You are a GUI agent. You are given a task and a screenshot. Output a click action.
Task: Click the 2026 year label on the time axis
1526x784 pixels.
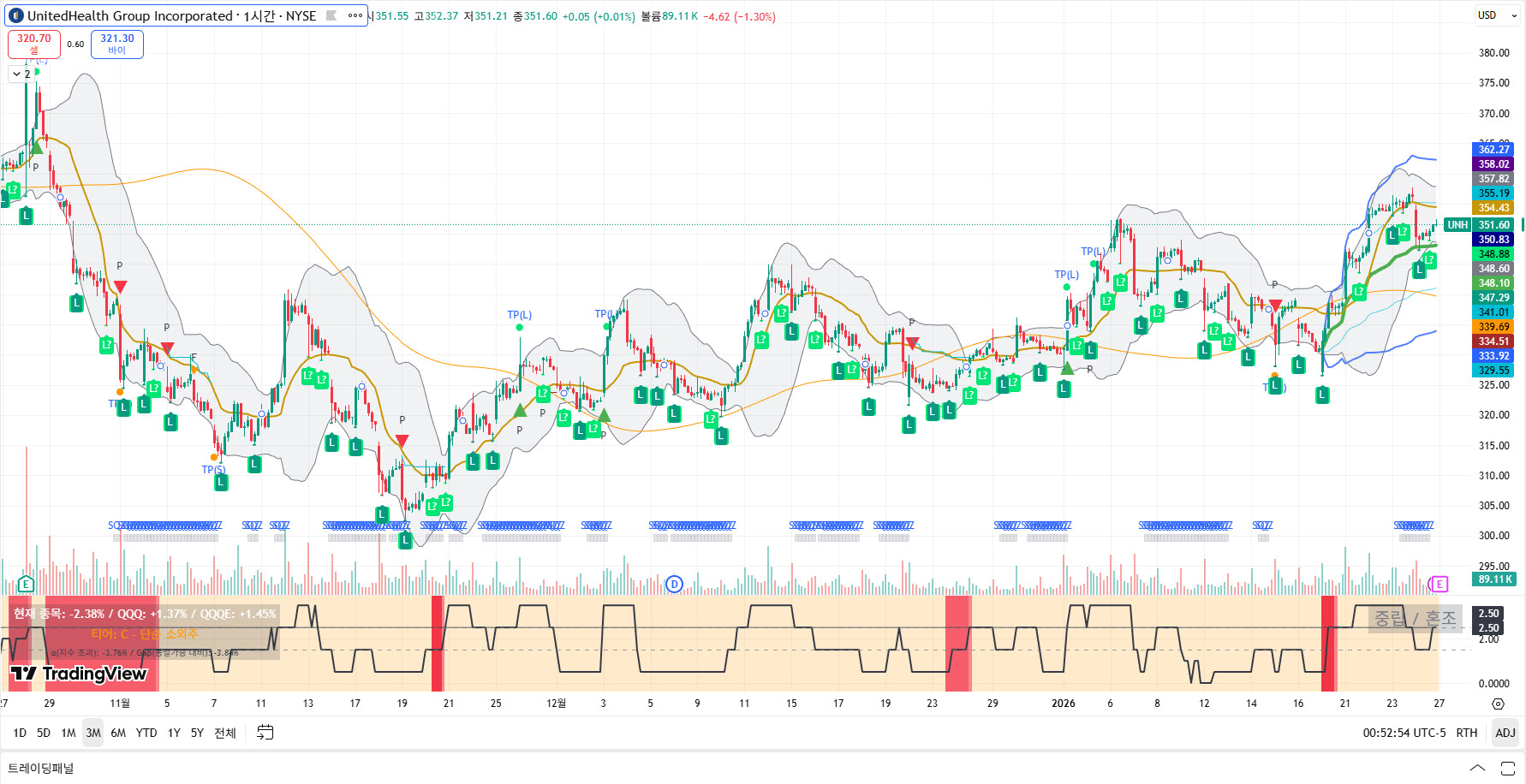click(1064, 704)
